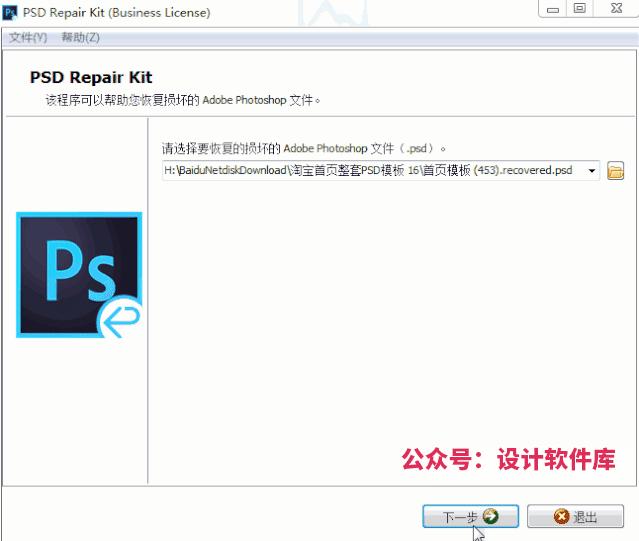Click the PS app icon in title bar
The height and width of the screenshot is (541, 639).
click(x=10, y=13)
